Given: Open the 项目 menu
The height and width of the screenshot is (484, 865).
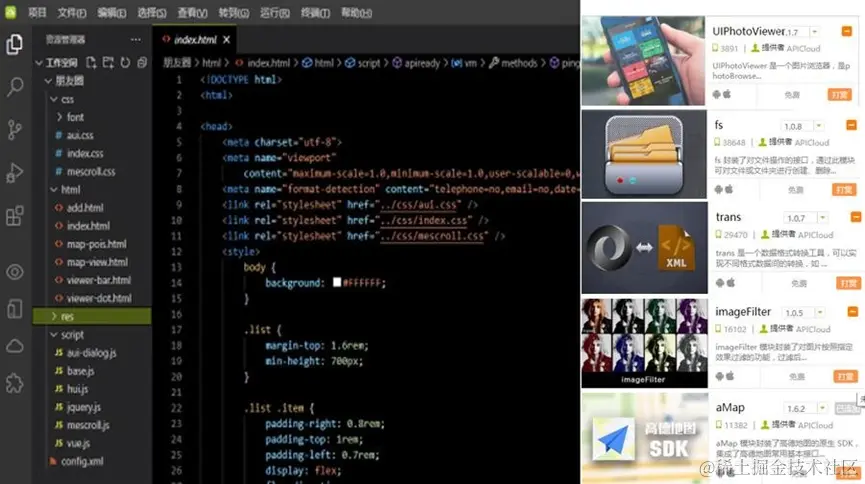Looking at the screenshot, I should click(38, 13).
